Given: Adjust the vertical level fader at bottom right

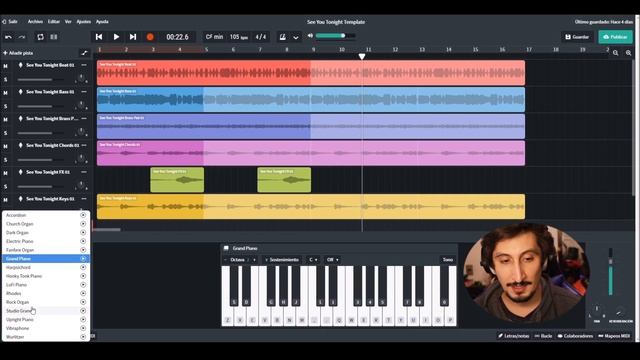Looking at the screenshot, I should click(611, 271).
